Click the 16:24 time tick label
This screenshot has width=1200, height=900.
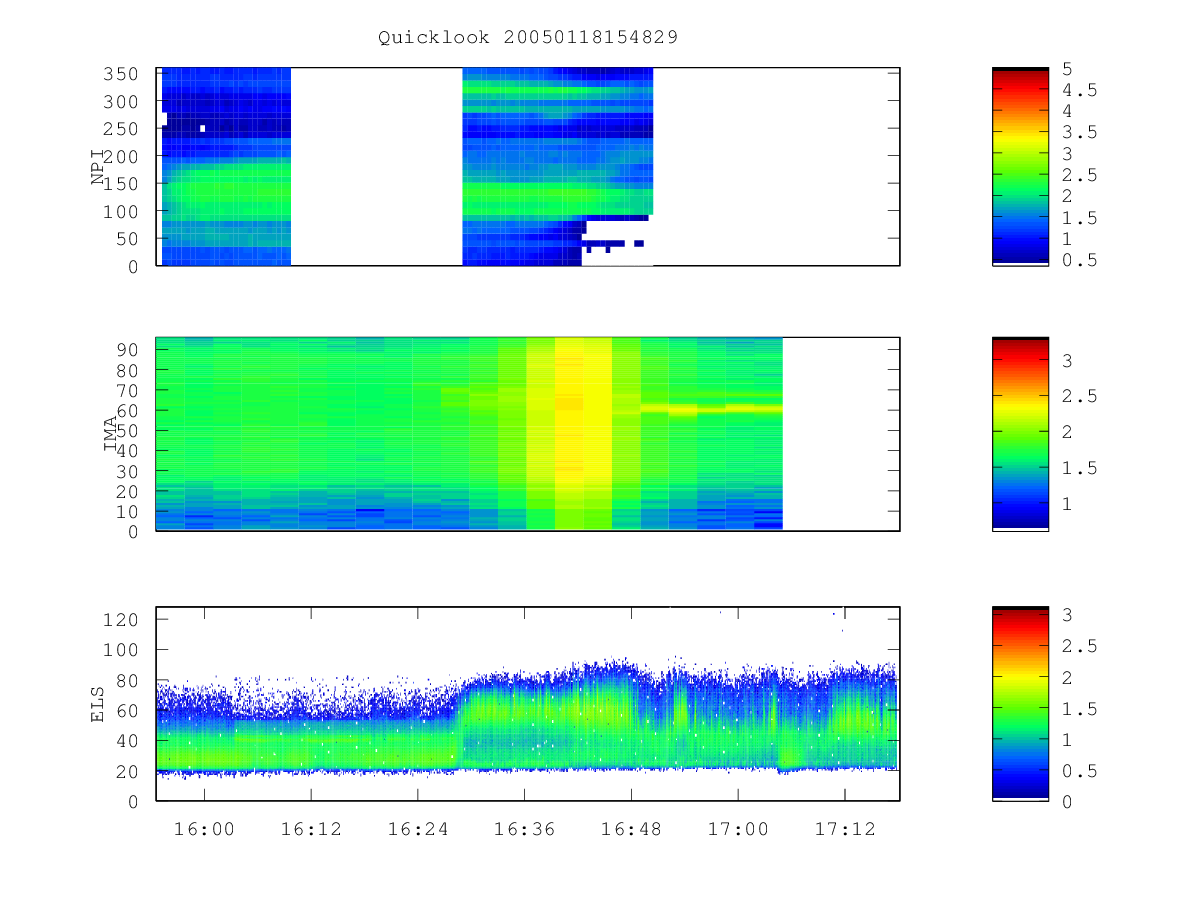417,829
